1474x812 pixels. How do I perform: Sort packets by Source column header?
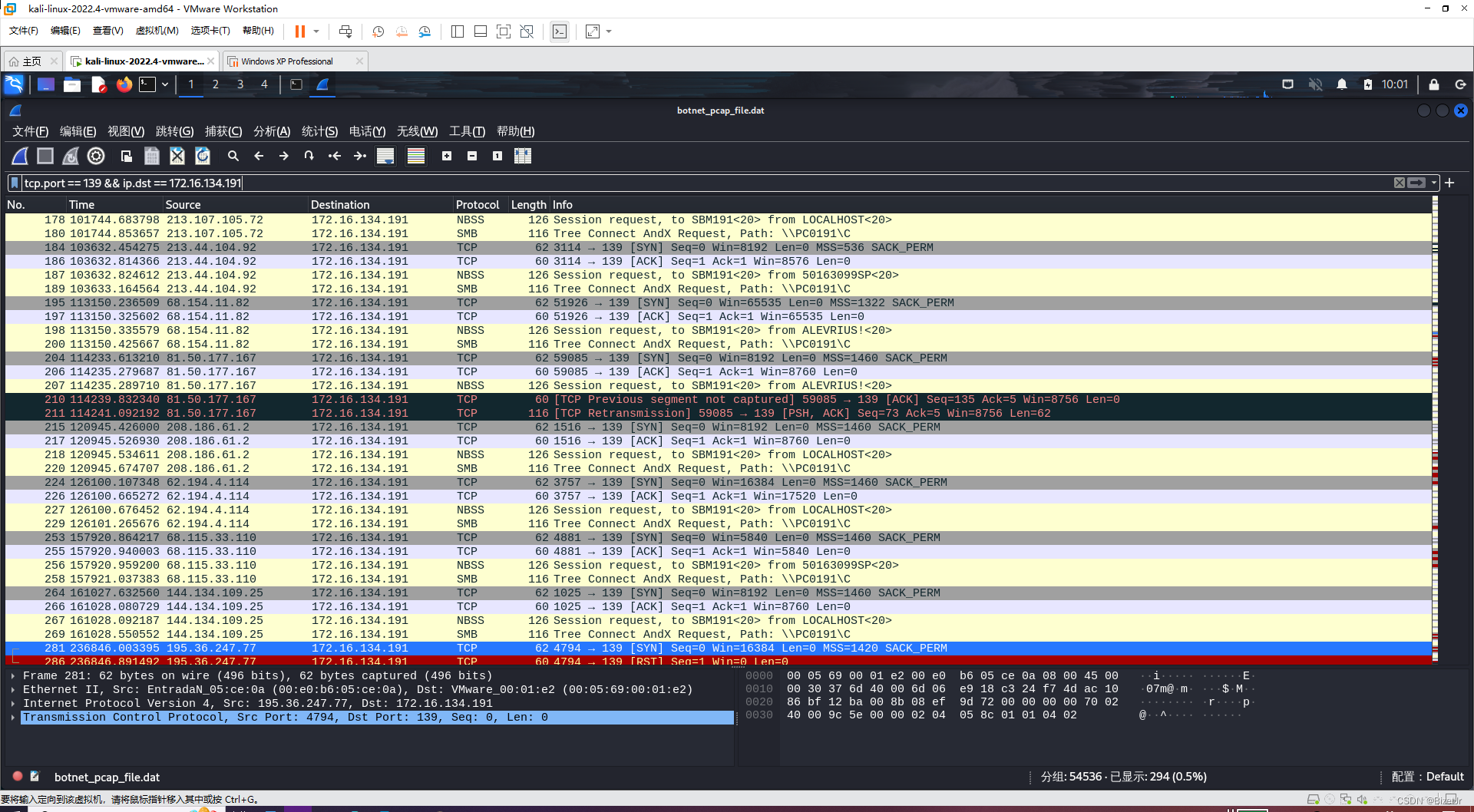pyautogui.click(x=235, y=205)
